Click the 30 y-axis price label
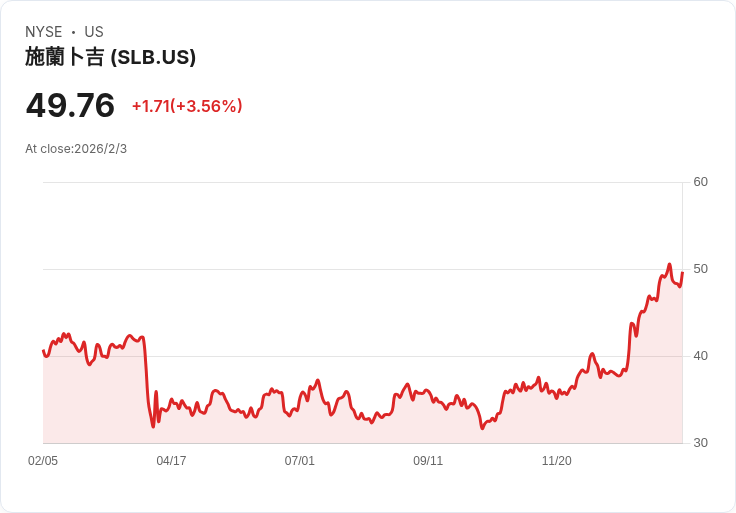Viewport: 736px width, 513px height. coord(700,443)
